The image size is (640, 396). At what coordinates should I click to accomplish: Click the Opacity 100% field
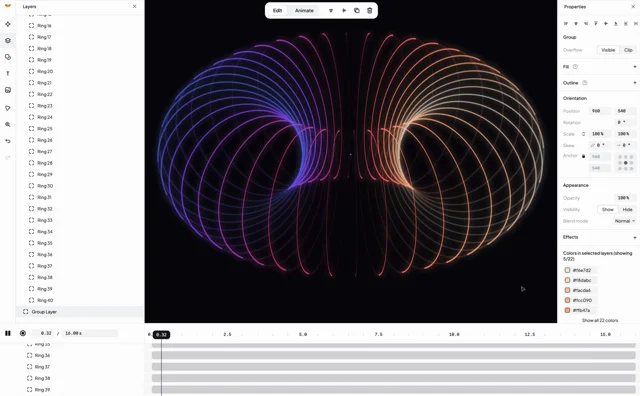coord(624,198)
